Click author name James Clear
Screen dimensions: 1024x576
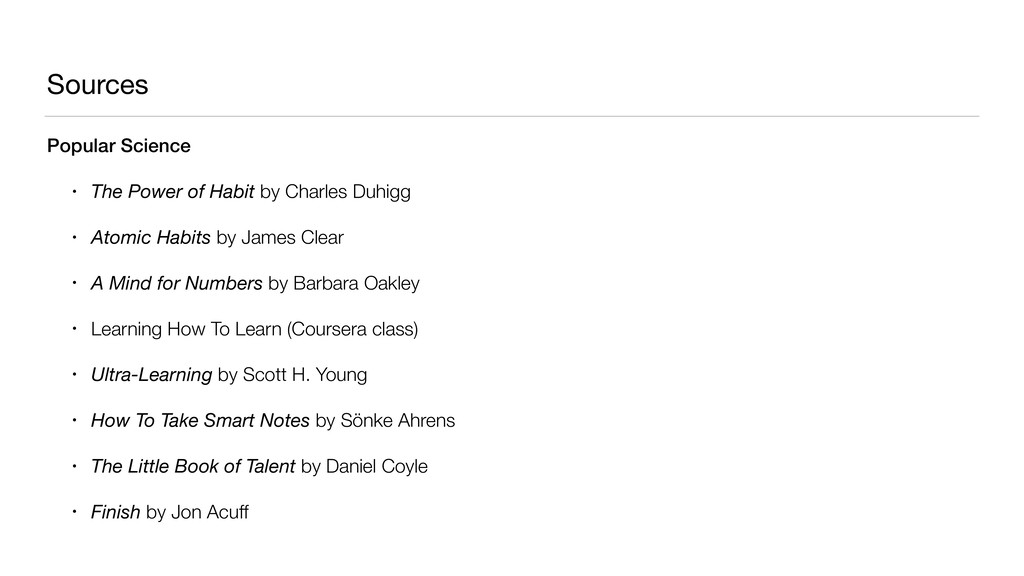293,238
